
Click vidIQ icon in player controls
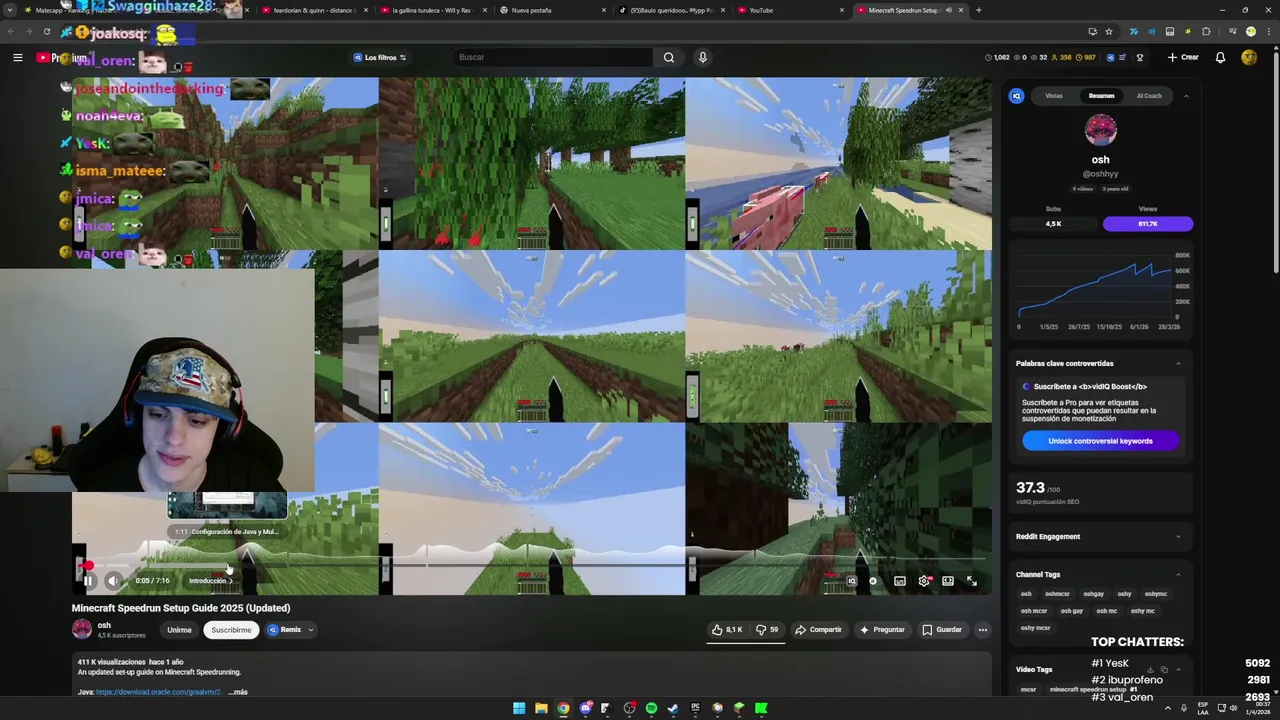click(852, 581)
